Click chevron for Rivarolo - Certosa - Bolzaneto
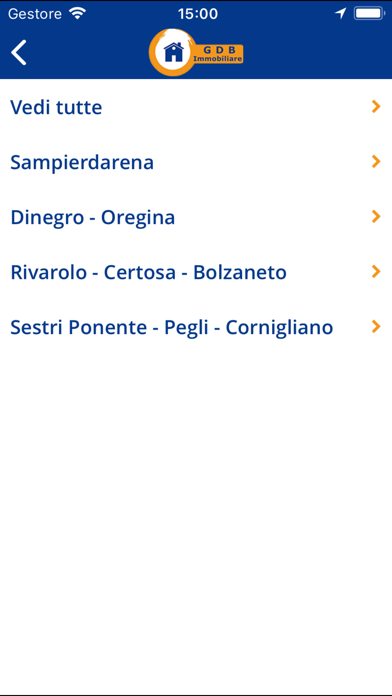Viewport: 392px width, 696px height. pyautogui.click(x=376, y=272)
